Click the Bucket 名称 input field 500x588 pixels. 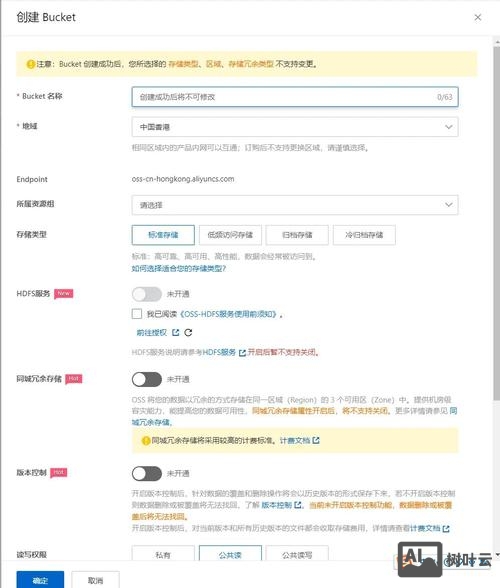click(295, 97)
